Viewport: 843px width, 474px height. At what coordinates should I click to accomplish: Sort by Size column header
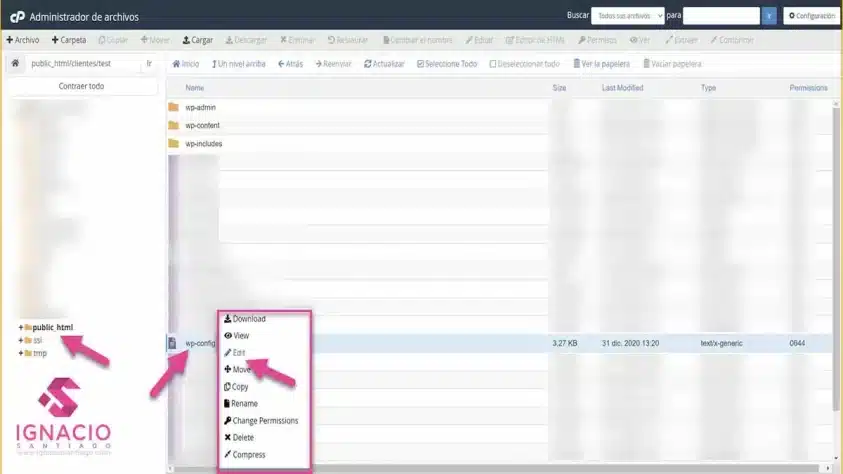coord(559,88)
